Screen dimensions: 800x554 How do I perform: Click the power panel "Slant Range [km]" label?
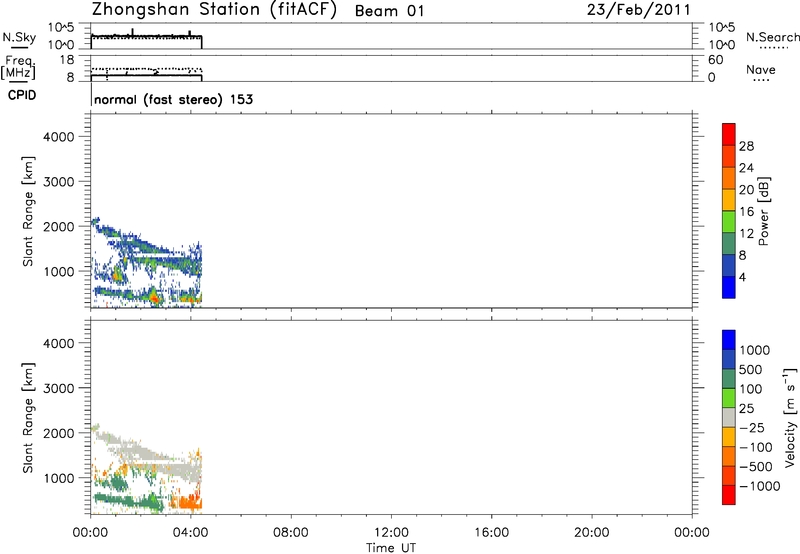(28, 211)
